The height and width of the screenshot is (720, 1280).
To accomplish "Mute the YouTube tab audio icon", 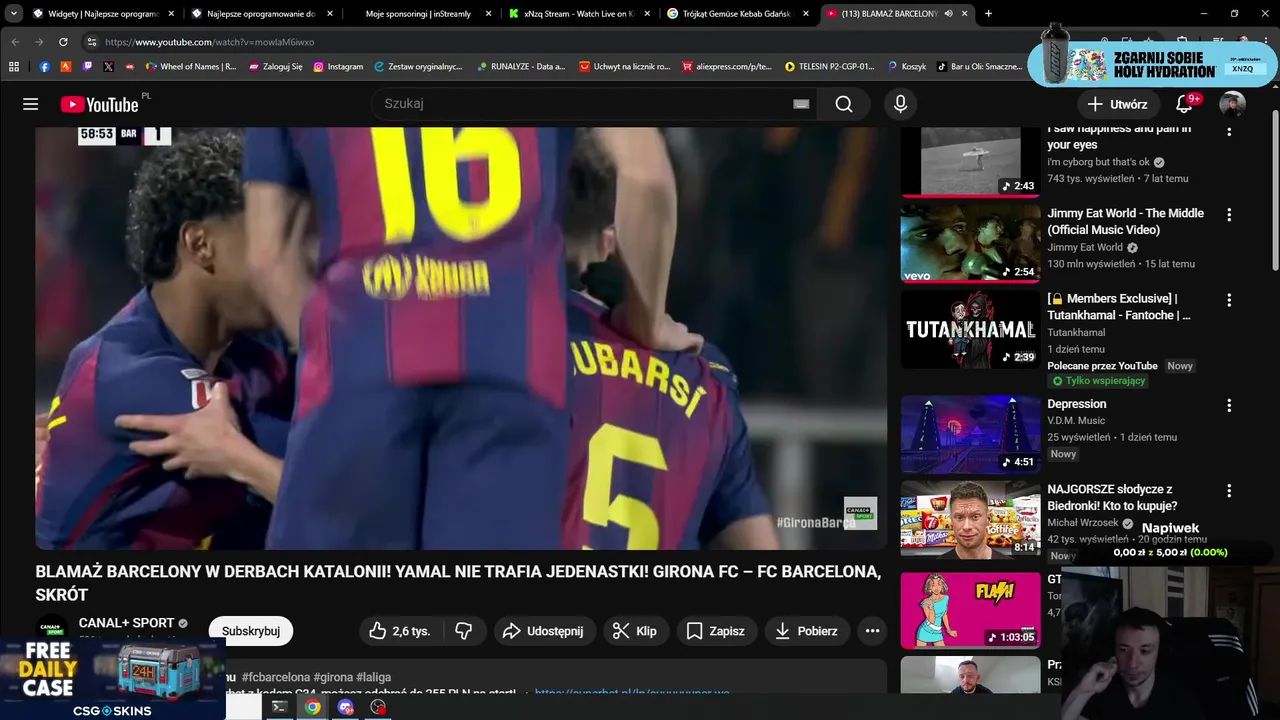I will click(x=948, y=14).
